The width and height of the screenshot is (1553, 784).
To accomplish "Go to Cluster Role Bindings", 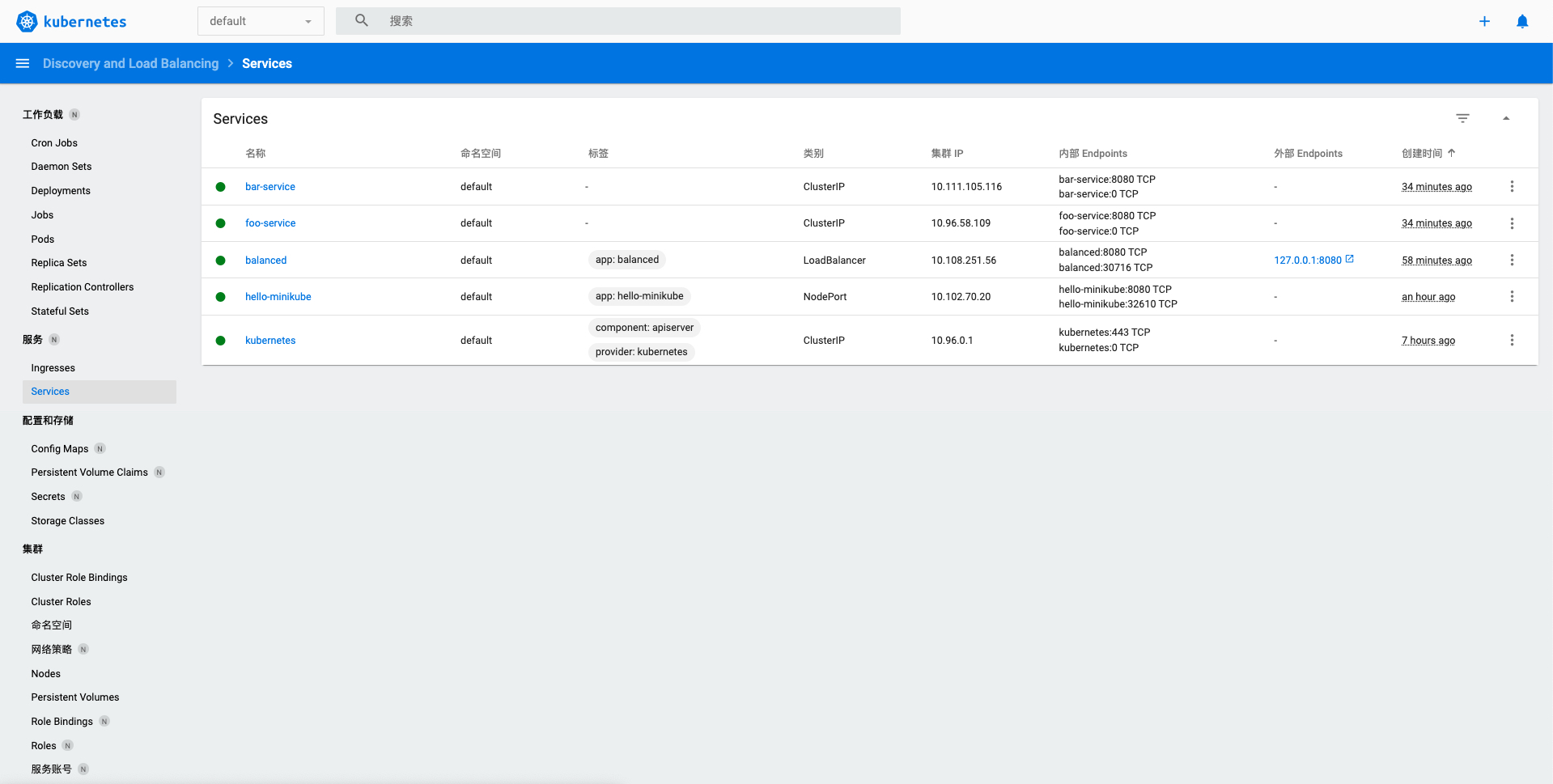I will 79,578.
